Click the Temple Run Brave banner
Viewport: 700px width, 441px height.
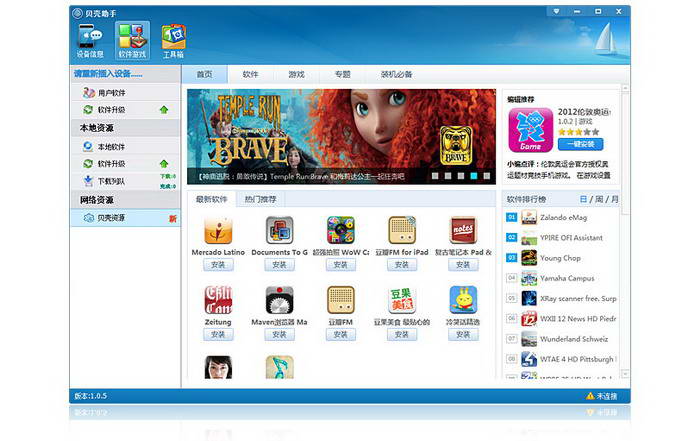click(x=341, y=137)
